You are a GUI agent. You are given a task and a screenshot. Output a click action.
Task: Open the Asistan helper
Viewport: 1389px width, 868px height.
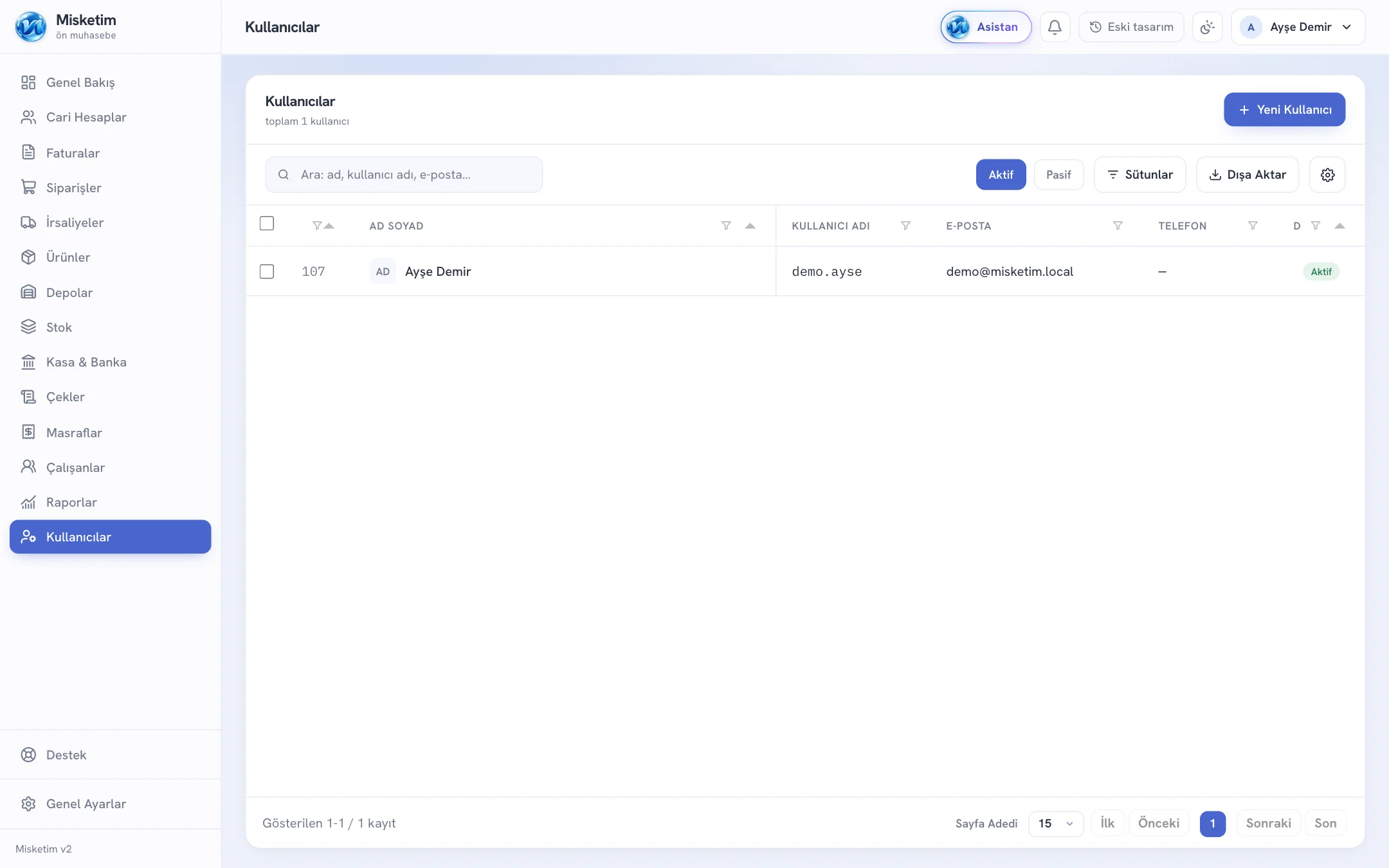(986, 27)
